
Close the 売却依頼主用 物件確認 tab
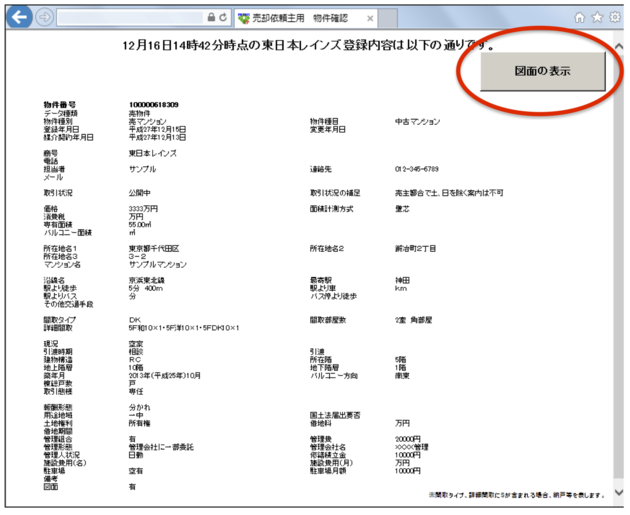coord(370,18)
